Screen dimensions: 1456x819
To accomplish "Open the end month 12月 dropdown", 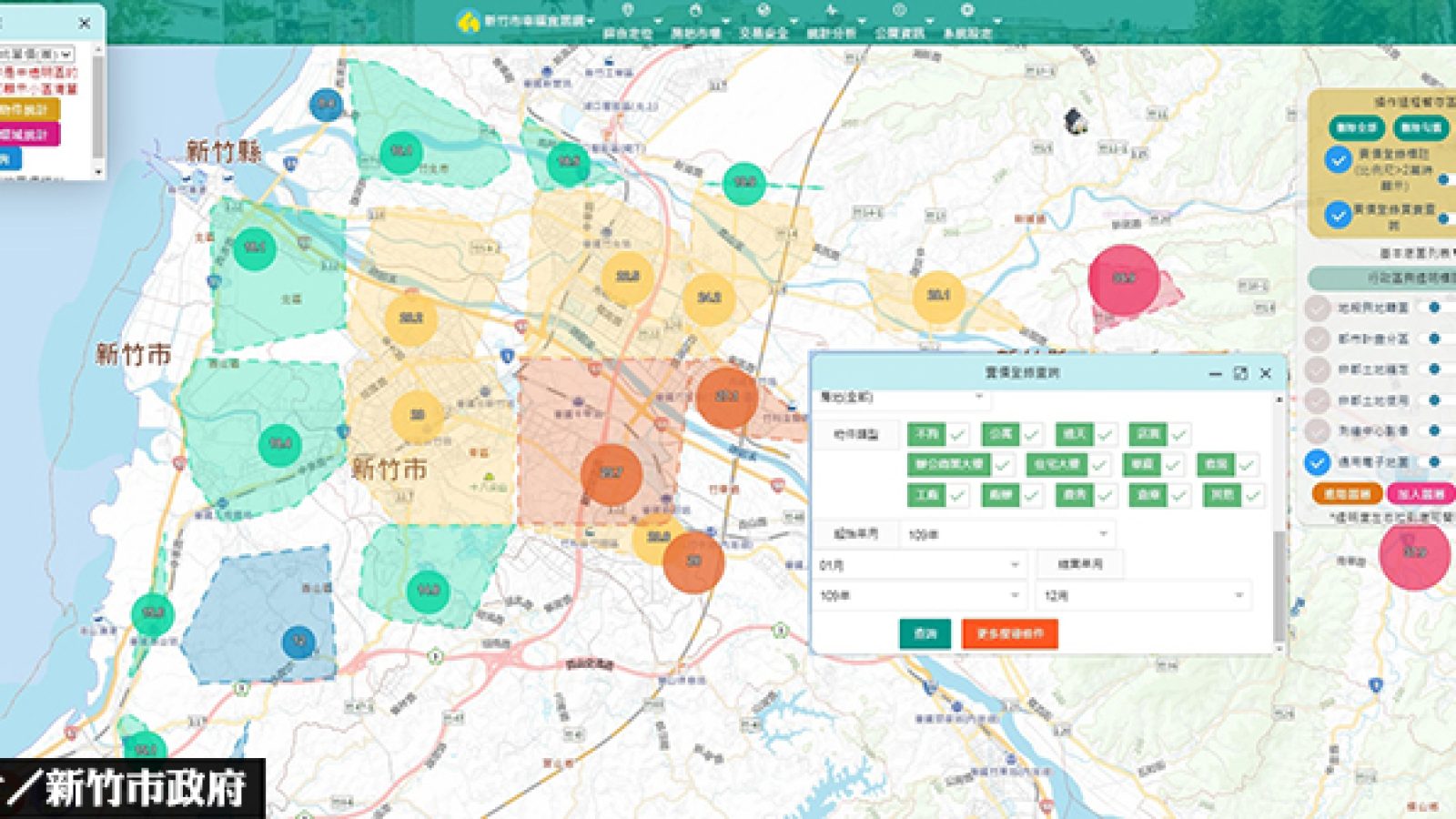I will click(x=1143, y=595).
